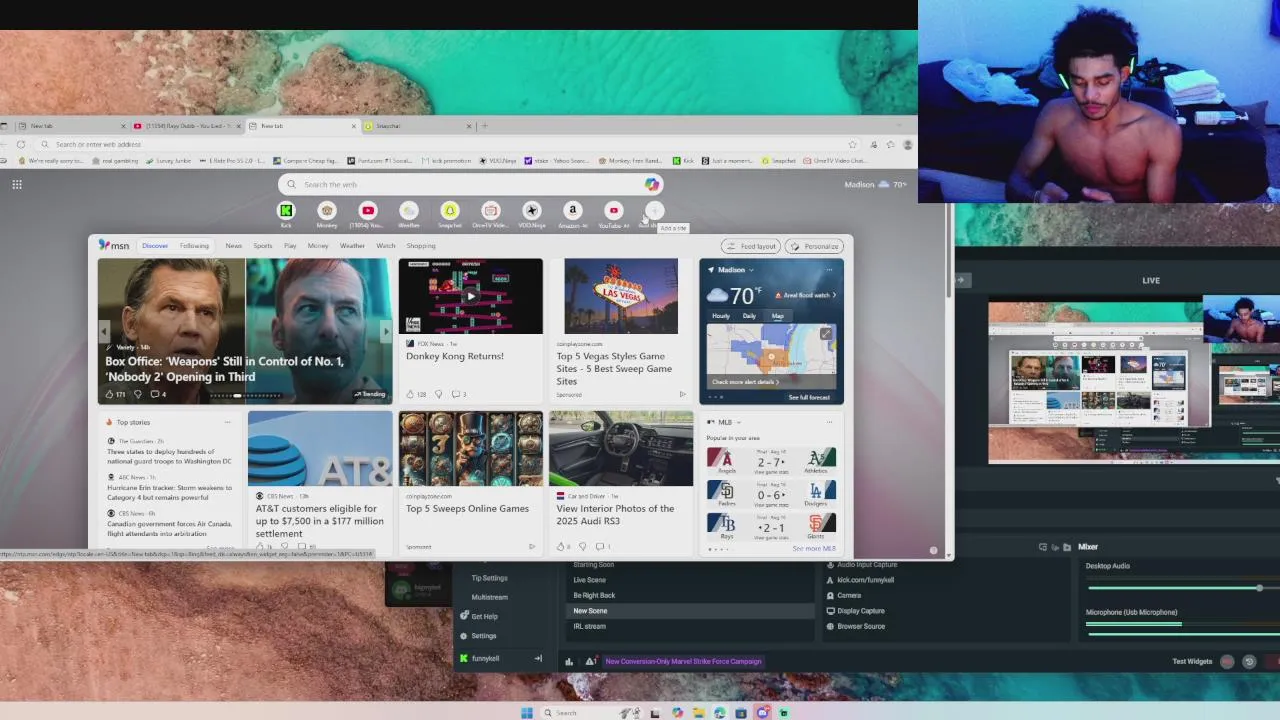Click the Feed layout button
This screenshot has width=1280, height=720.
[751, 246]
